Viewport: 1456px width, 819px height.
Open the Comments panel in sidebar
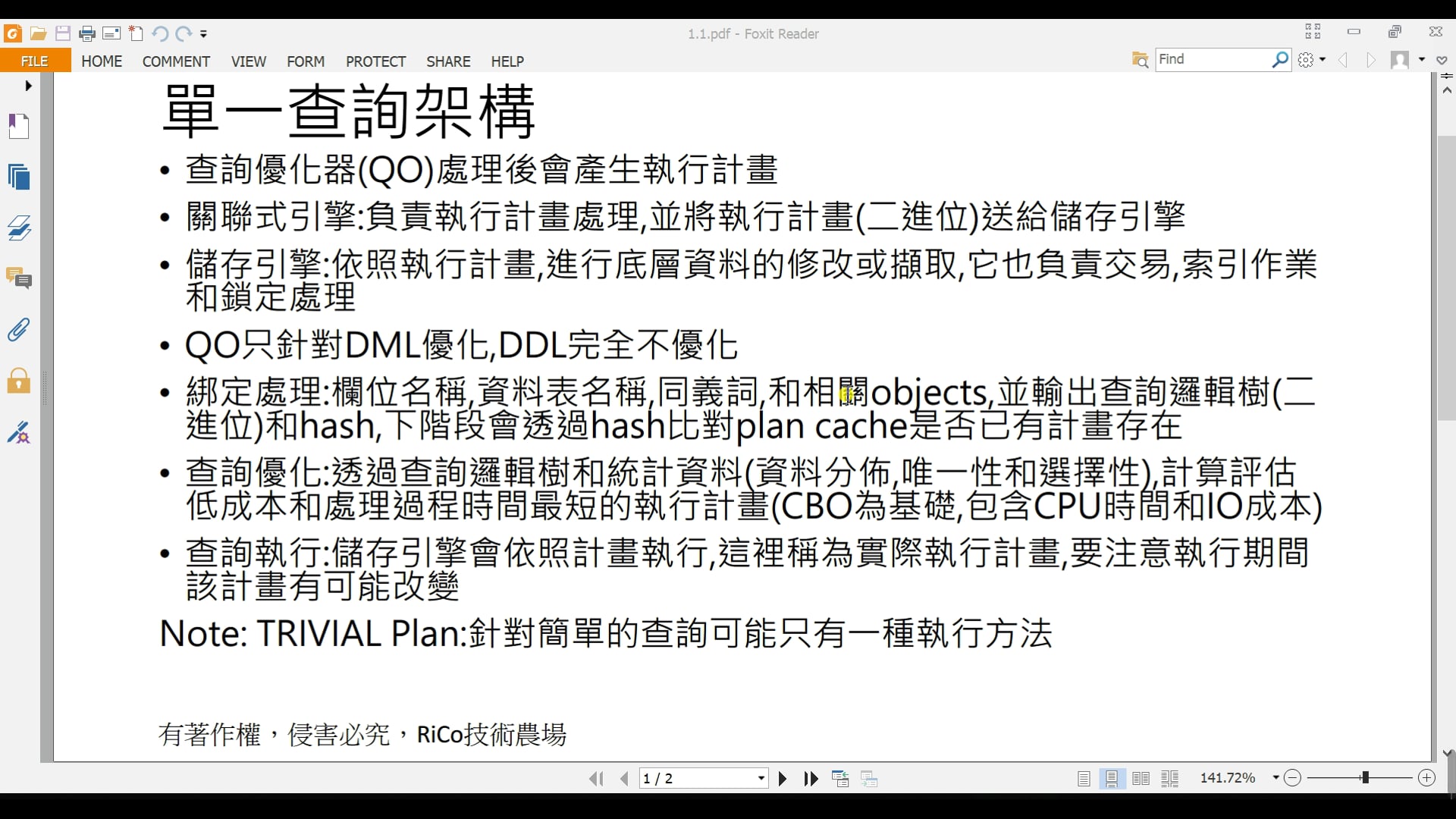pos(19,278)
